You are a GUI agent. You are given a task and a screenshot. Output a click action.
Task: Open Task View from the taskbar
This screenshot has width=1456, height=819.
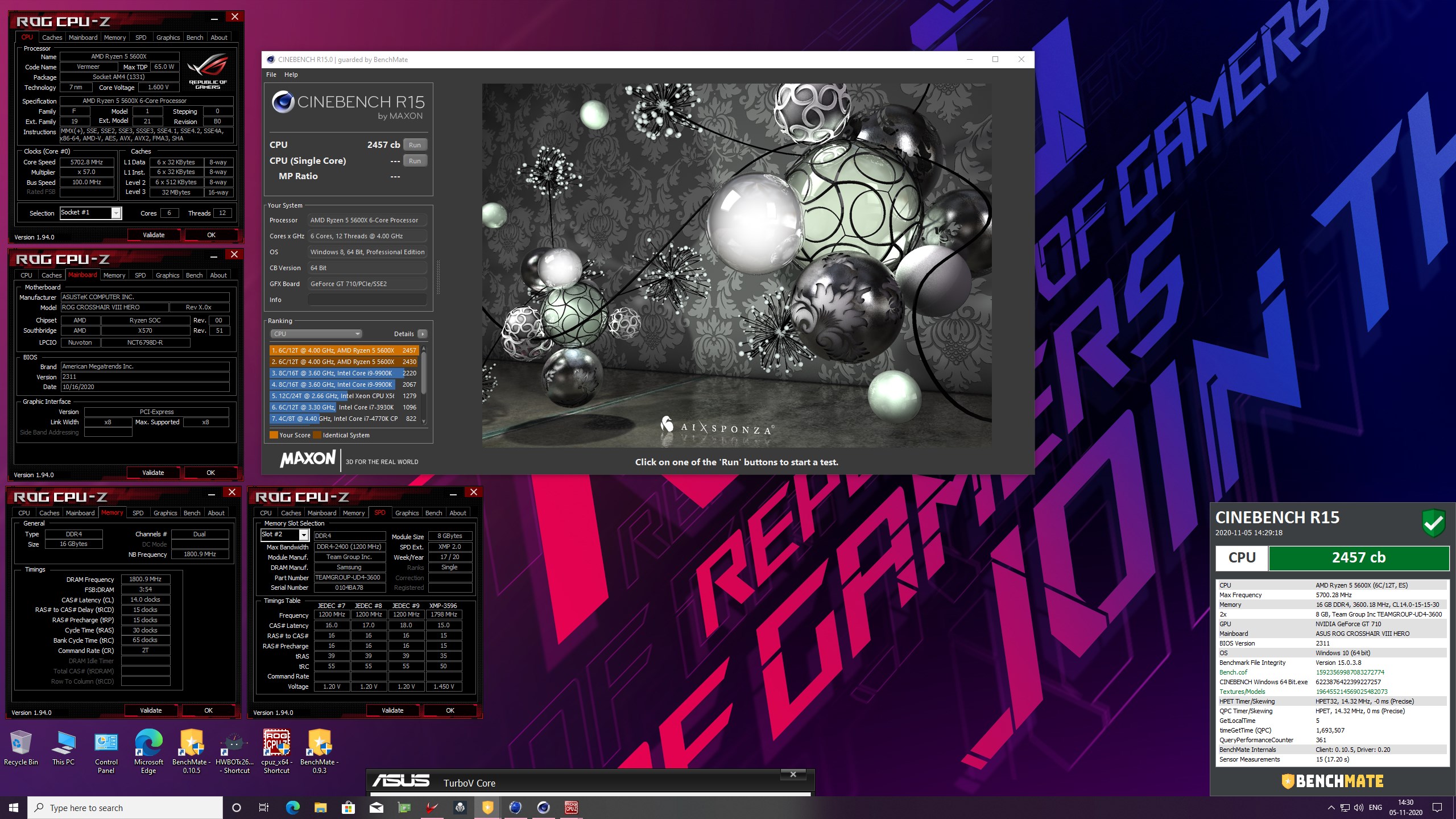pos(264,808)
